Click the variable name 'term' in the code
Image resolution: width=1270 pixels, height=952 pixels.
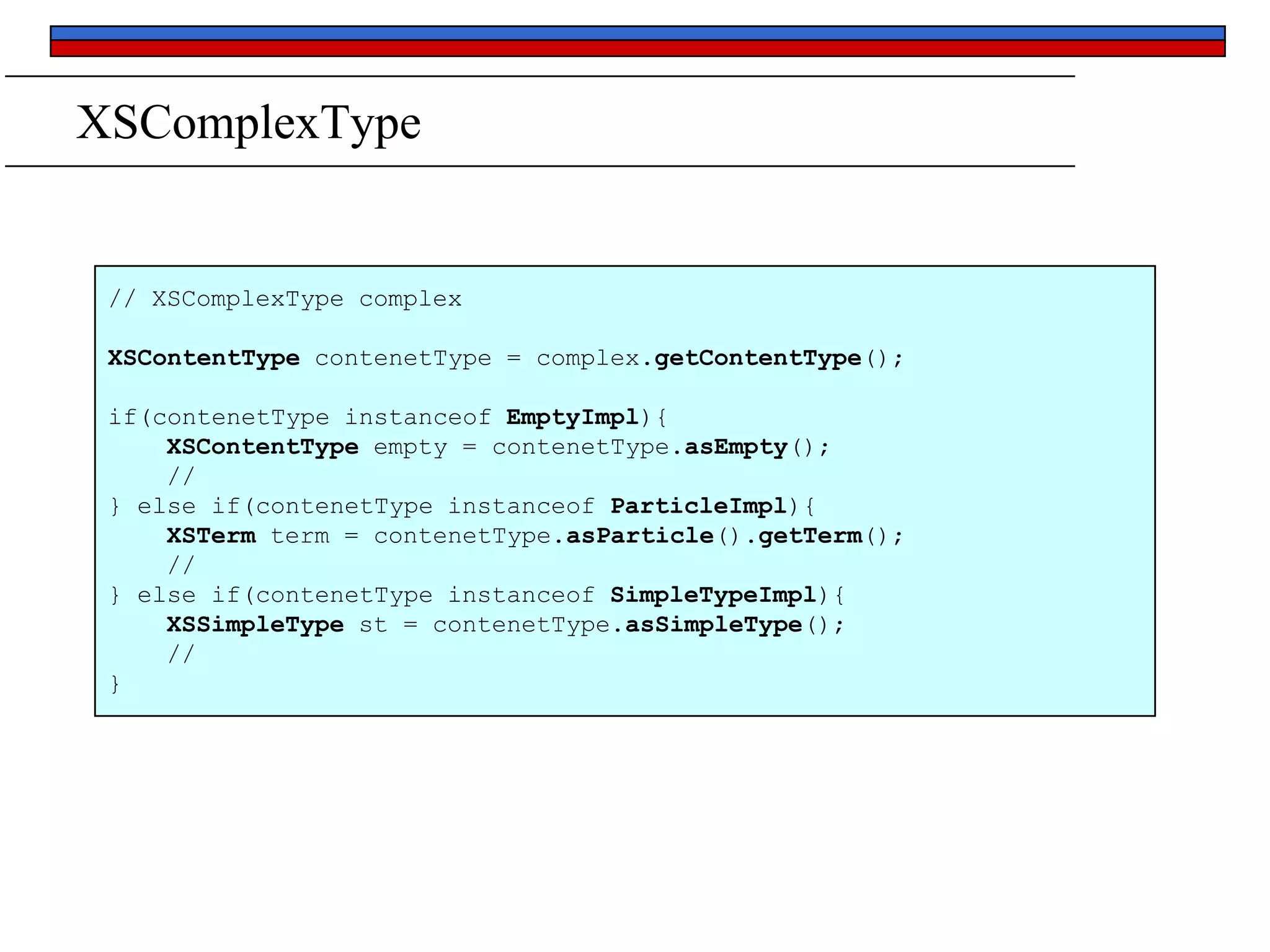pos(300,535)
